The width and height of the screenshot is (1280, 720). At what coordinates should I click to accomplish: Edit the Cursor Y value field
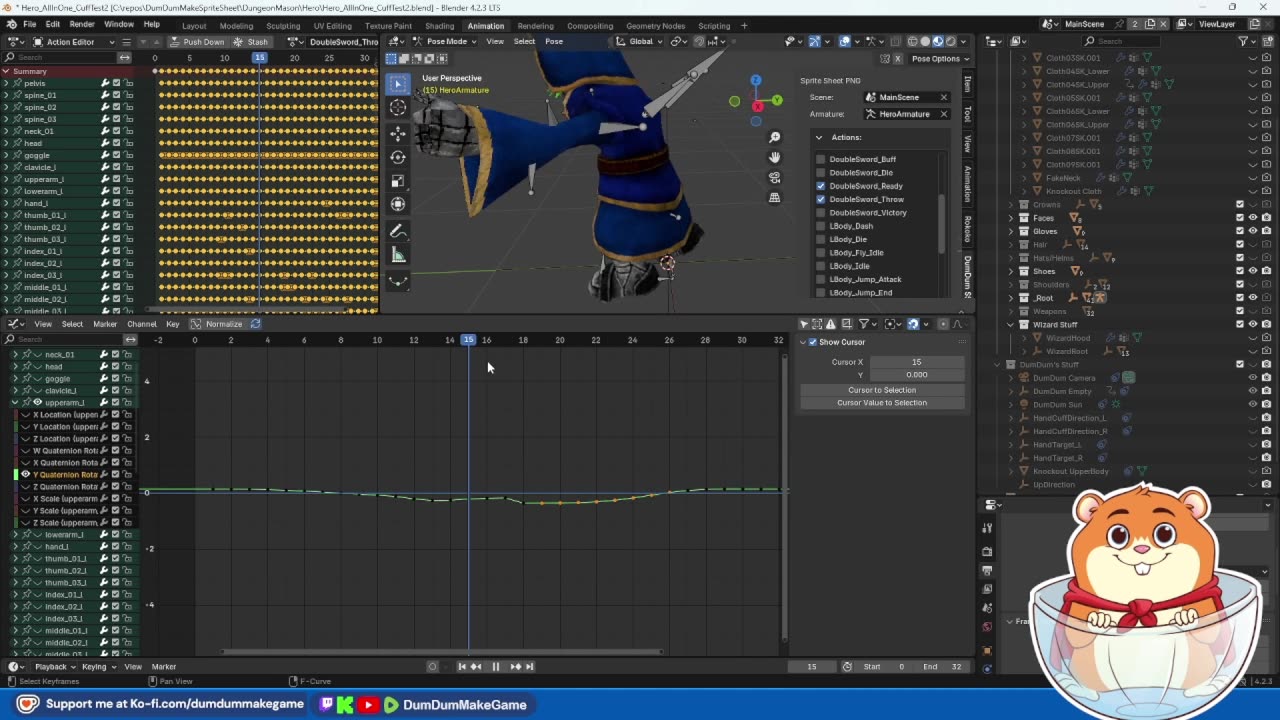[917, 374]
